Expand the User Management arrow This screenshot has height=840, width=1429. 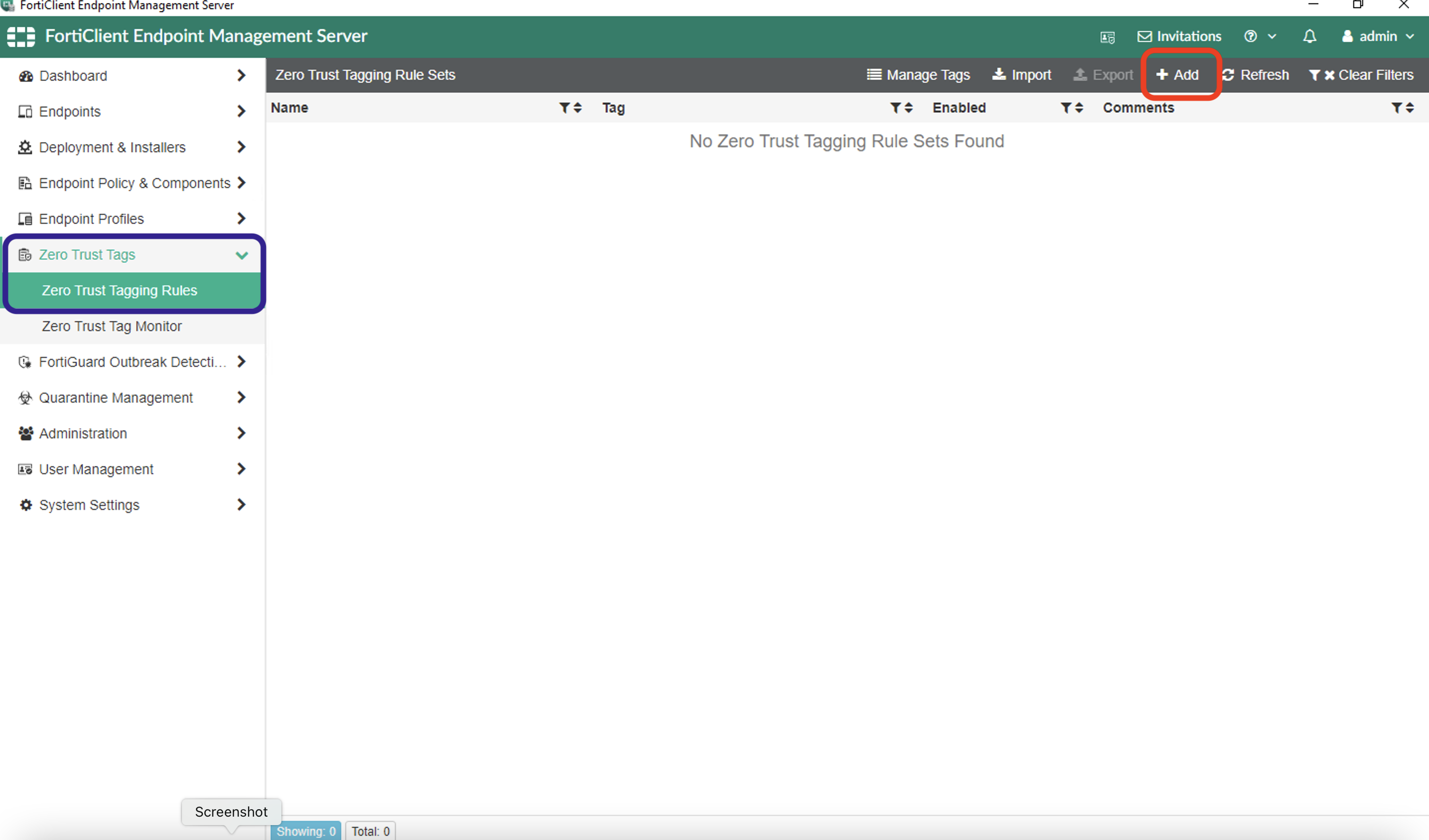(x=242, y=468)
